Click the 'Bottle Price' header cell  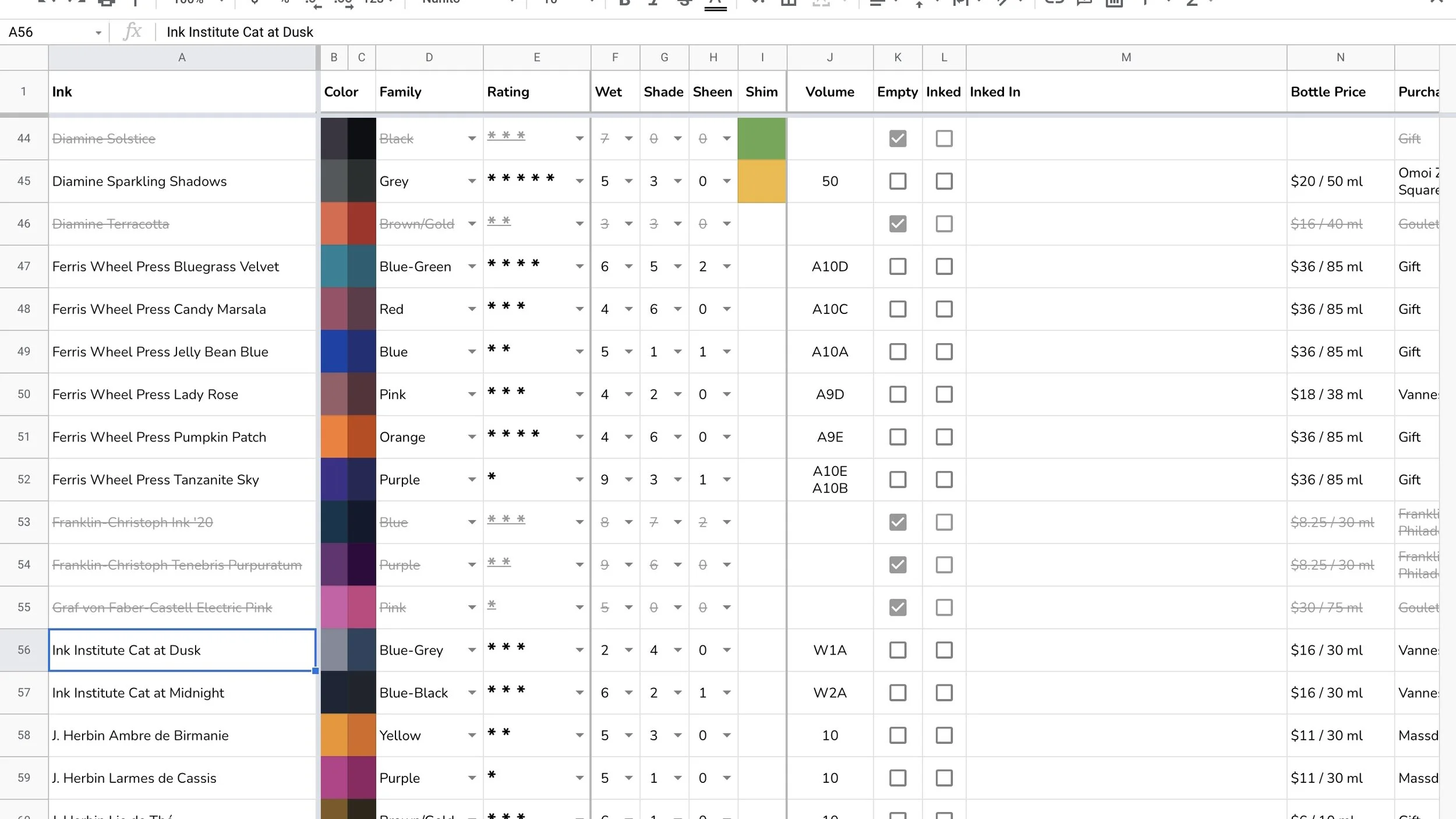coord(1341,91)
